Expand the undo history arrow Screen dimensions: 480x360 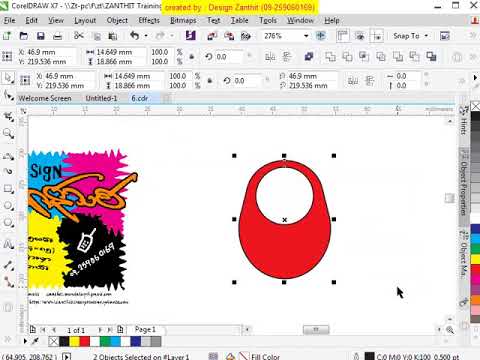146,36
